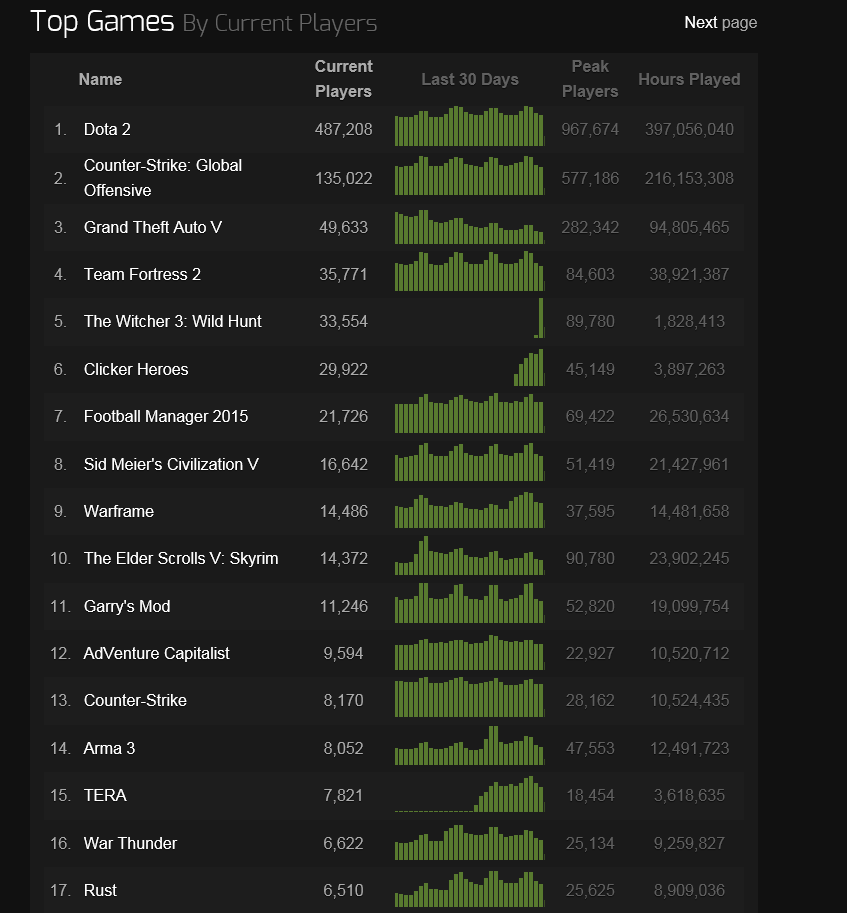The width and height of the screenshot is (847, 913).
Task: Open The Elder Scrolls V: Skyrim link
Action: (x=181, y=558)
